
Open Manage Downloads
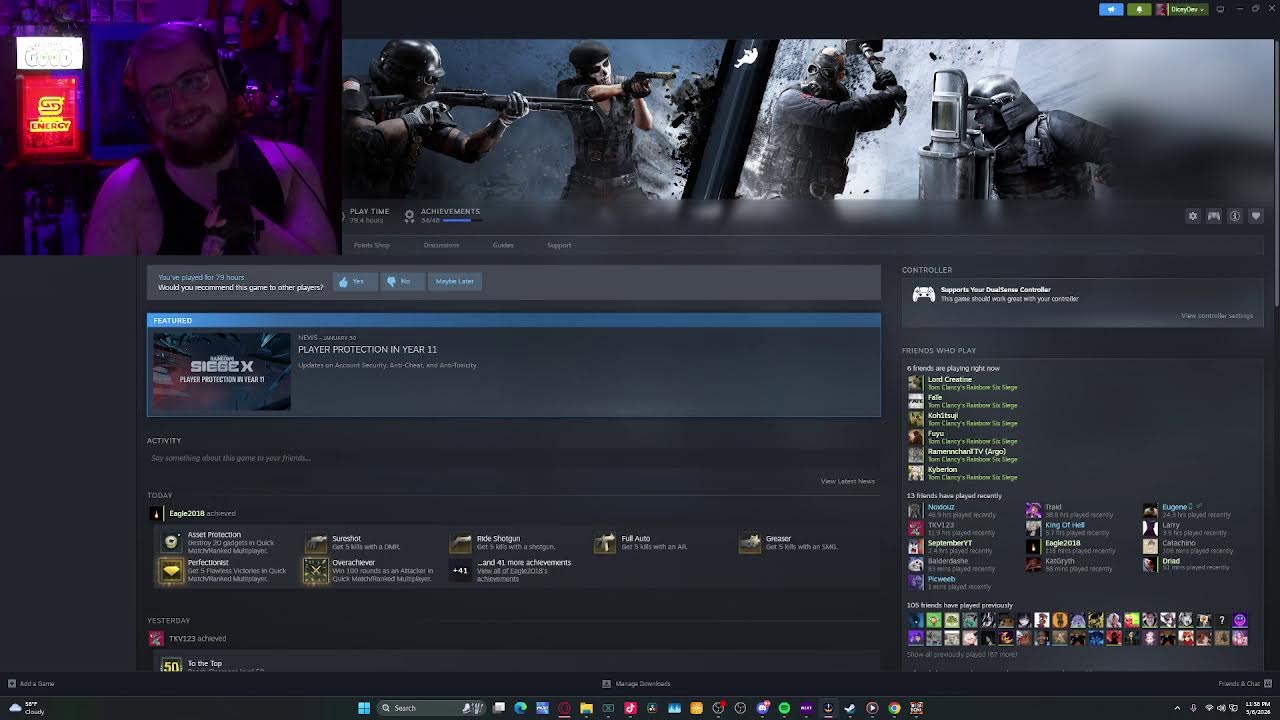[637, 684]
